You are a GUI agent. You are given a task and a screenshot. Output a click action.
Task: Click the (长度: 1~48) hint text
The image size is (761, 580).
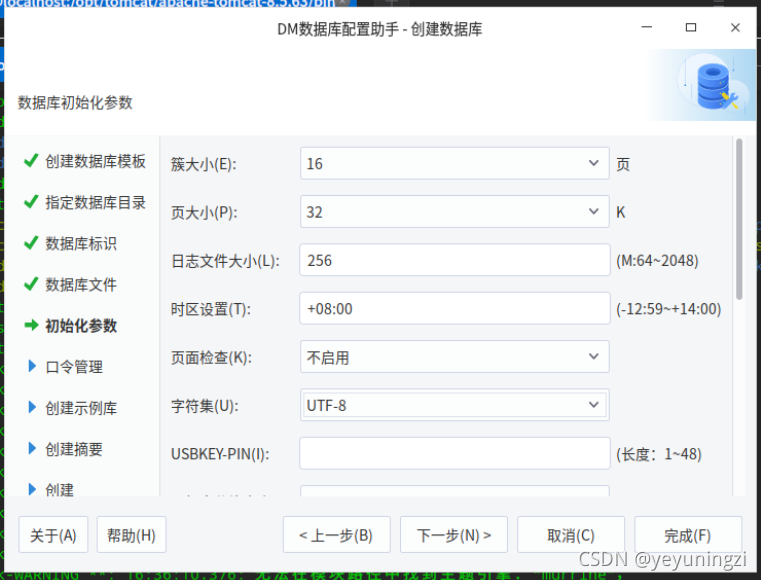click(659, 454)
